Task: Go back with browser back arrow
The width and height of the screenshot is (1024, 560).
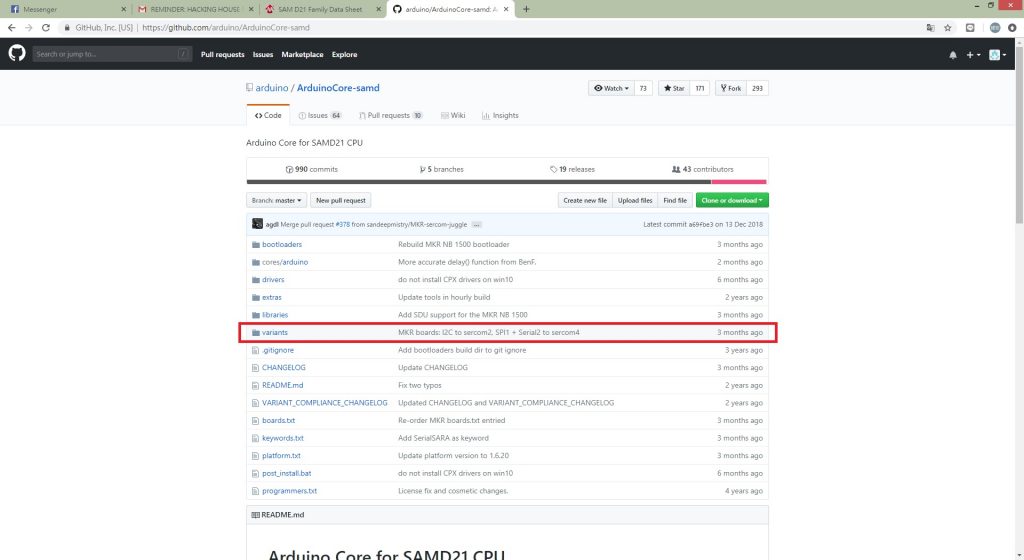Action: 11,27
